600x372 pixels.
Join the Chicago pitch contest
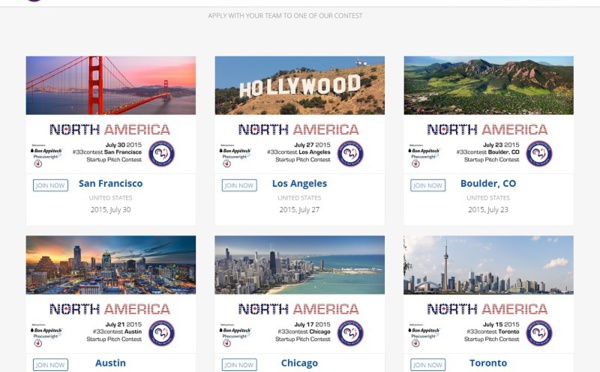click(239, 365)
